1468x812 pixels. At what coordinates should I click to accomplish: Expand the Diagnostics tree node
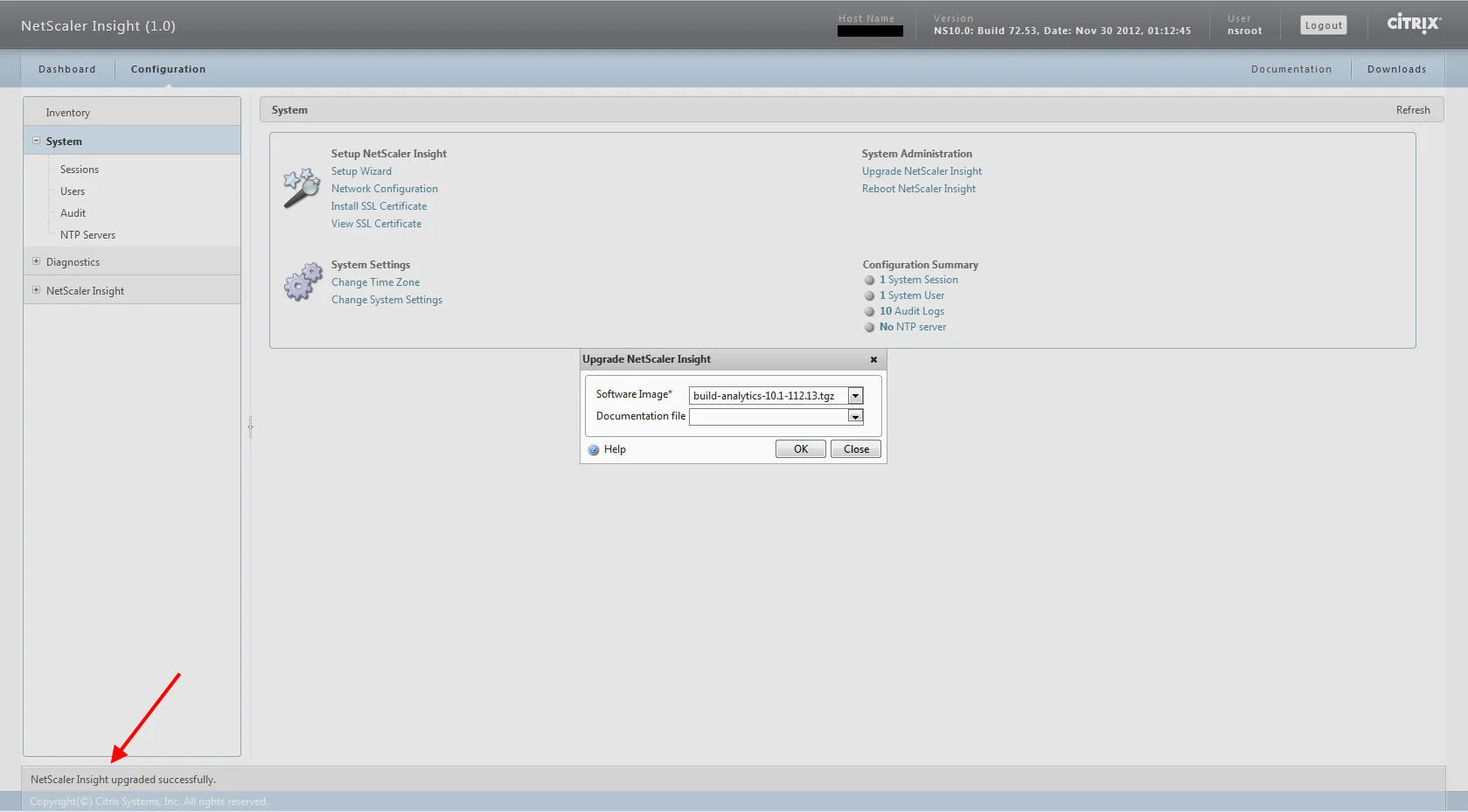click(36, 261)
